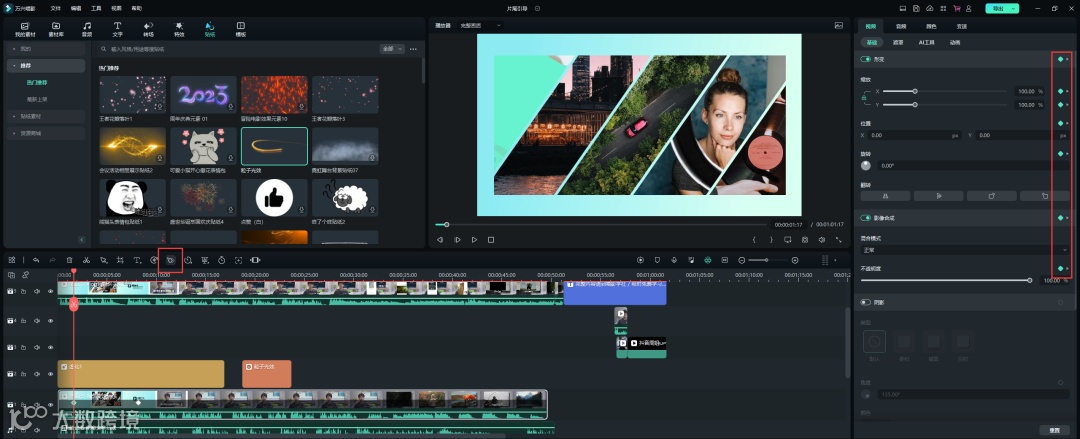Open the three-dots more options menu

pyautogui.click(x=413, y=49)
